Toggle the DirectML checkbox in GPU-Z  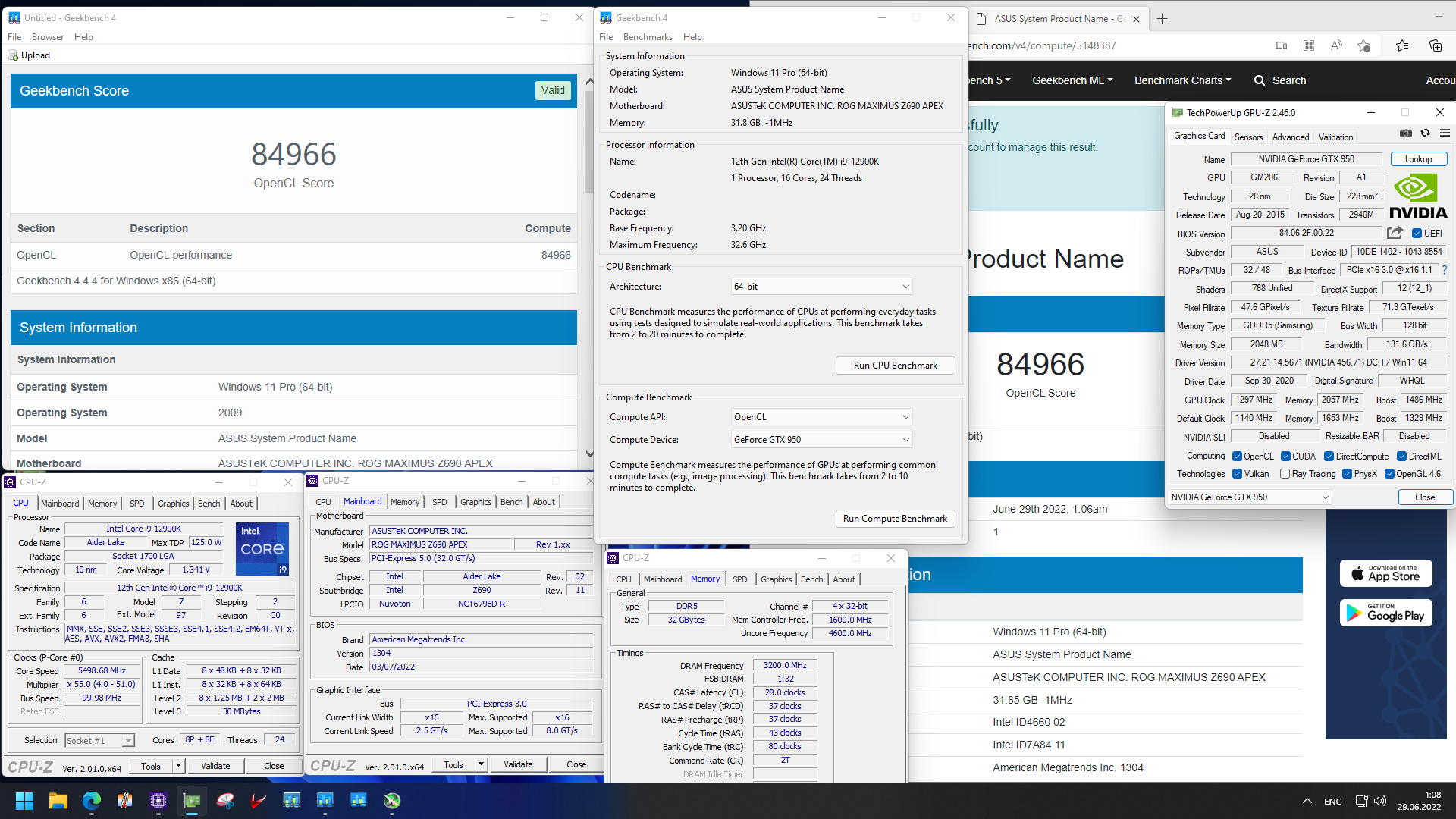point(1401,457)
